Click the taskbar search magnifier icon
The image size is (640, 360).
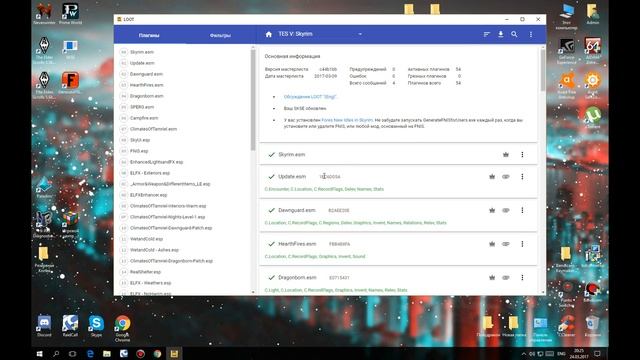point(56,354)
